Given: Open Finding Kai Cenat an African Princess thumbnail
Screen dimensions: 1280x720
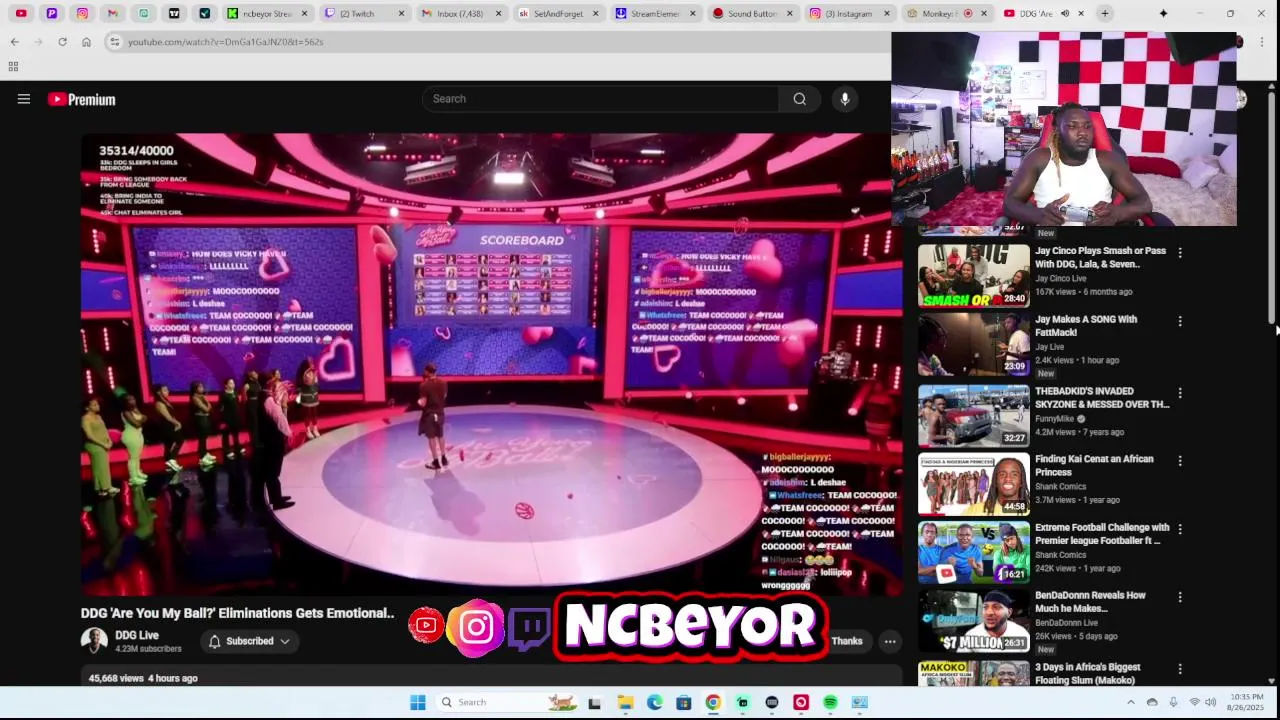Looking at the screenshot, I should (973, 484).
